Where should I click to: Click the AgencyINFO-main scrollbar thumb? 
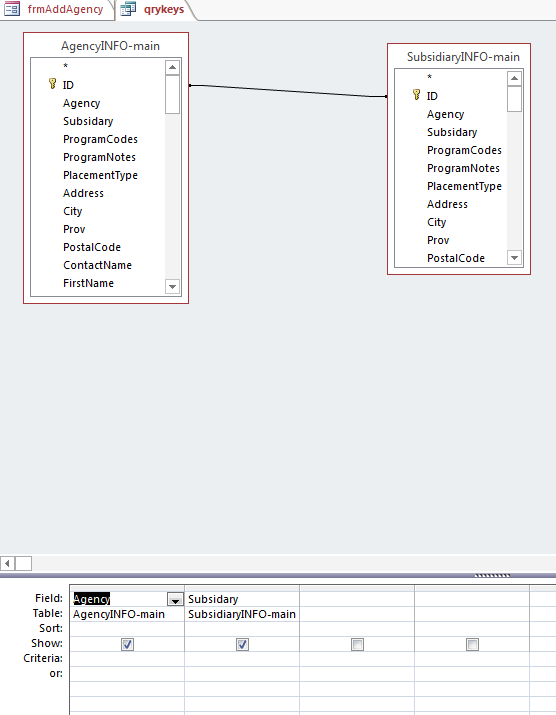point(172,94)
